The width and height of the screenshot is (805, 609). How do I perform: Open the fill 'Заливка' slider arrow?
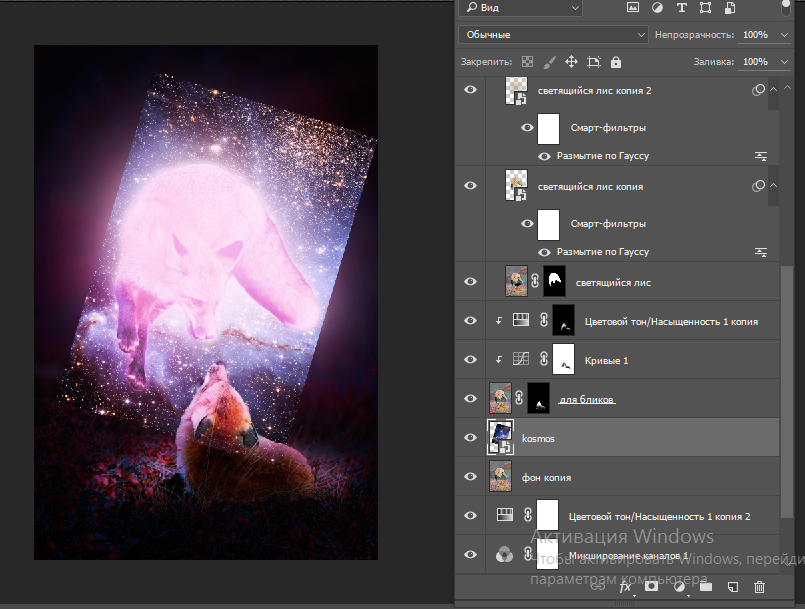pyautogui.click(x=784, y=62)
